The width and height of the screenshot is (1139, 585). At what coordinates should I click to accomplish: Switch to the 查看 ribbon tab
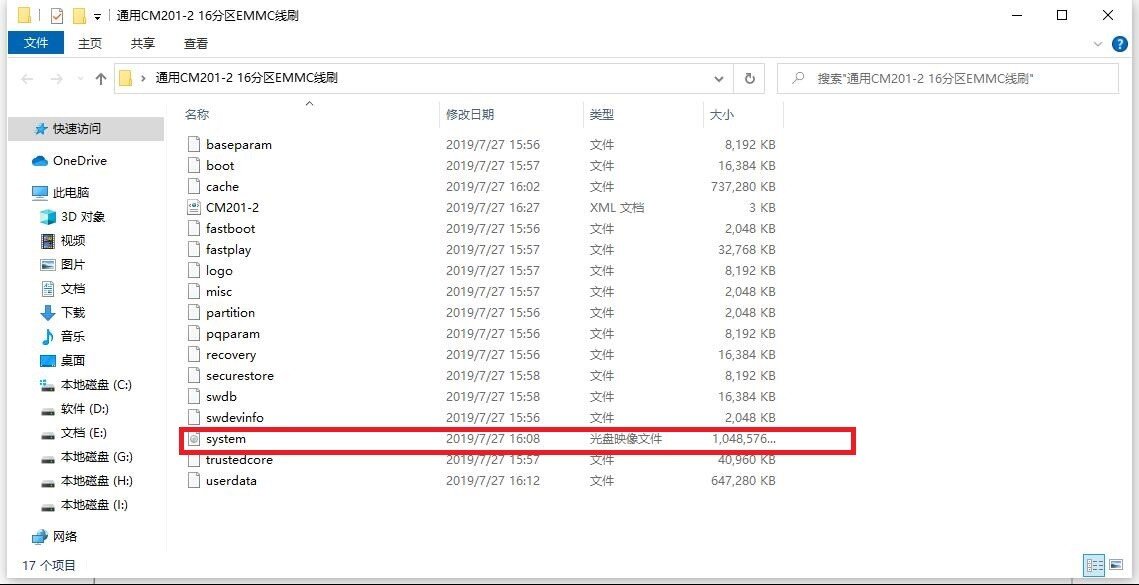click(195, 44)
